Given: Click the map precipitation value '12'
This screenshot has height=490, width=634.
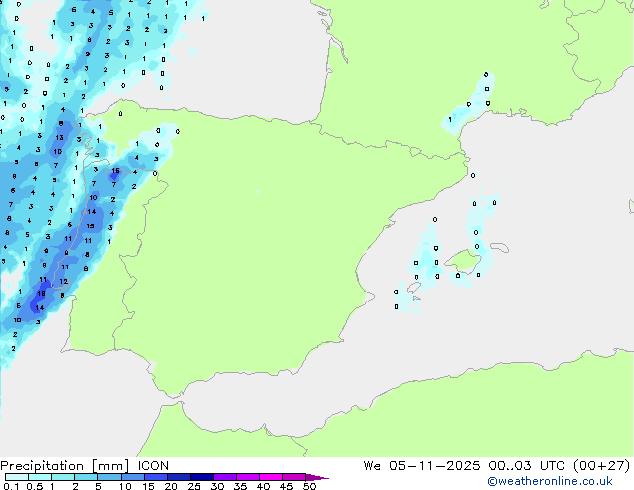Looking at the screenshot, I should [x=63, y=281].
